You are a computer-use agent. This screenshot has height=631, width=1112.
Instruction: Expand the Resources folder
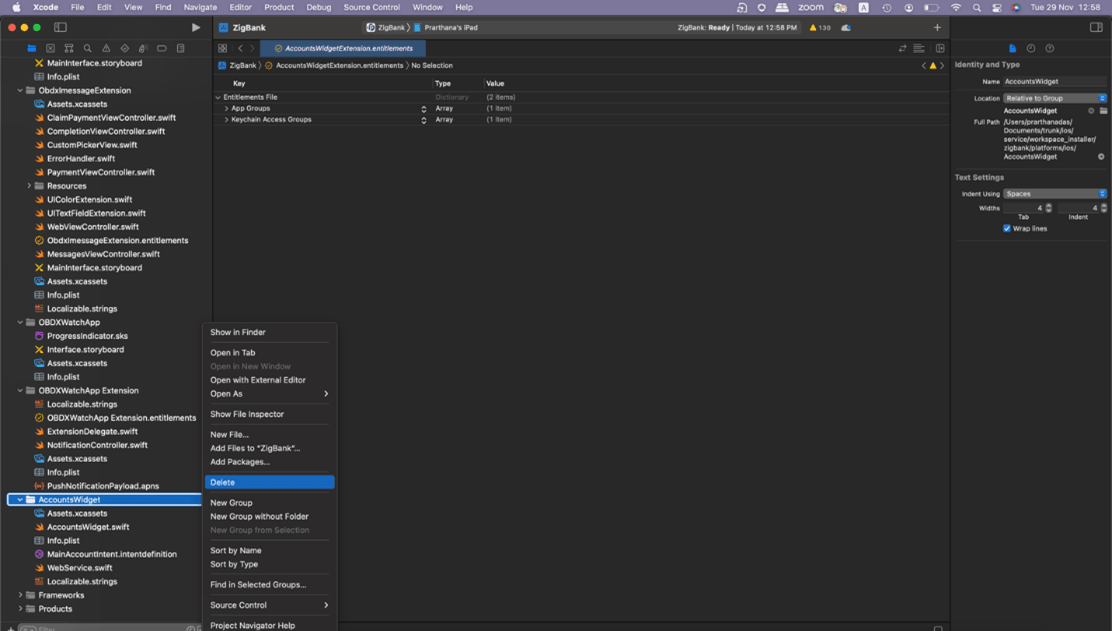pyautogui.click(x=29, y=186)
